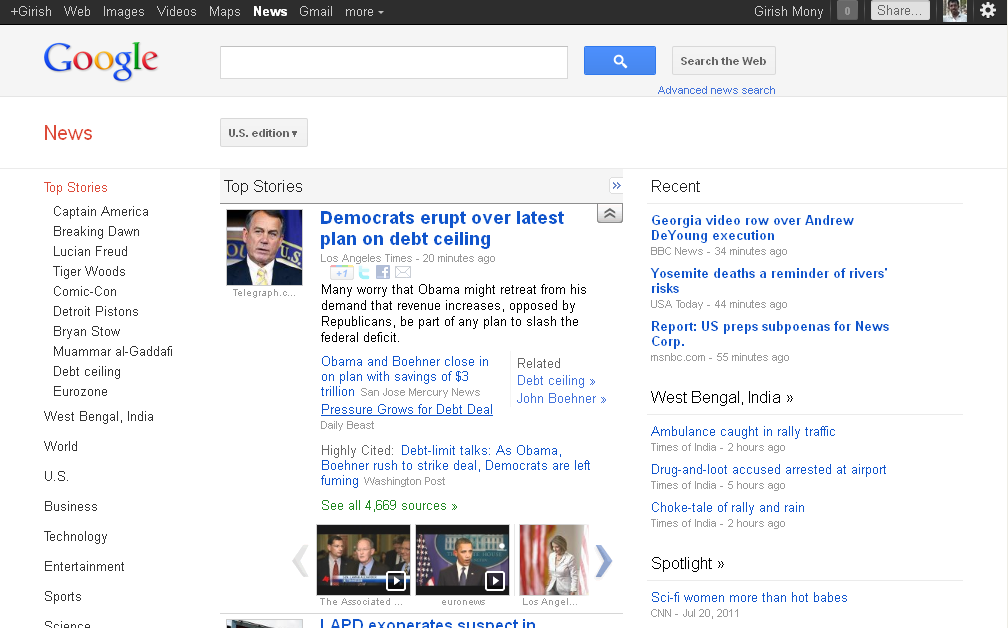Share the story via Facebook icon

tap(383, 272)
